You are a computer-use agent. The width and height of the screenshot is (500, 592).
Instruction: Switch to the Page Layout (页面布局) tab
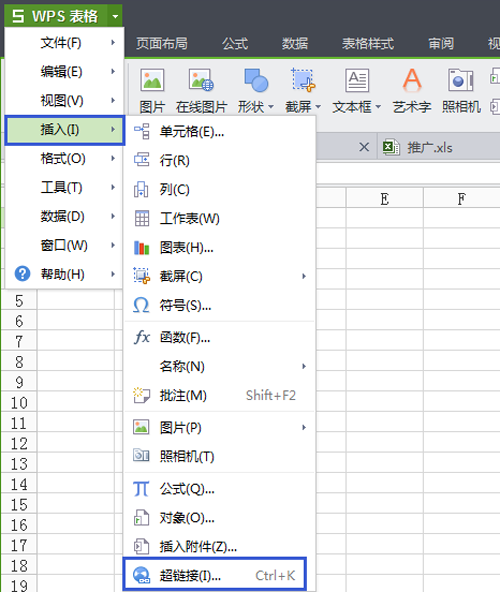coord(162,44)
